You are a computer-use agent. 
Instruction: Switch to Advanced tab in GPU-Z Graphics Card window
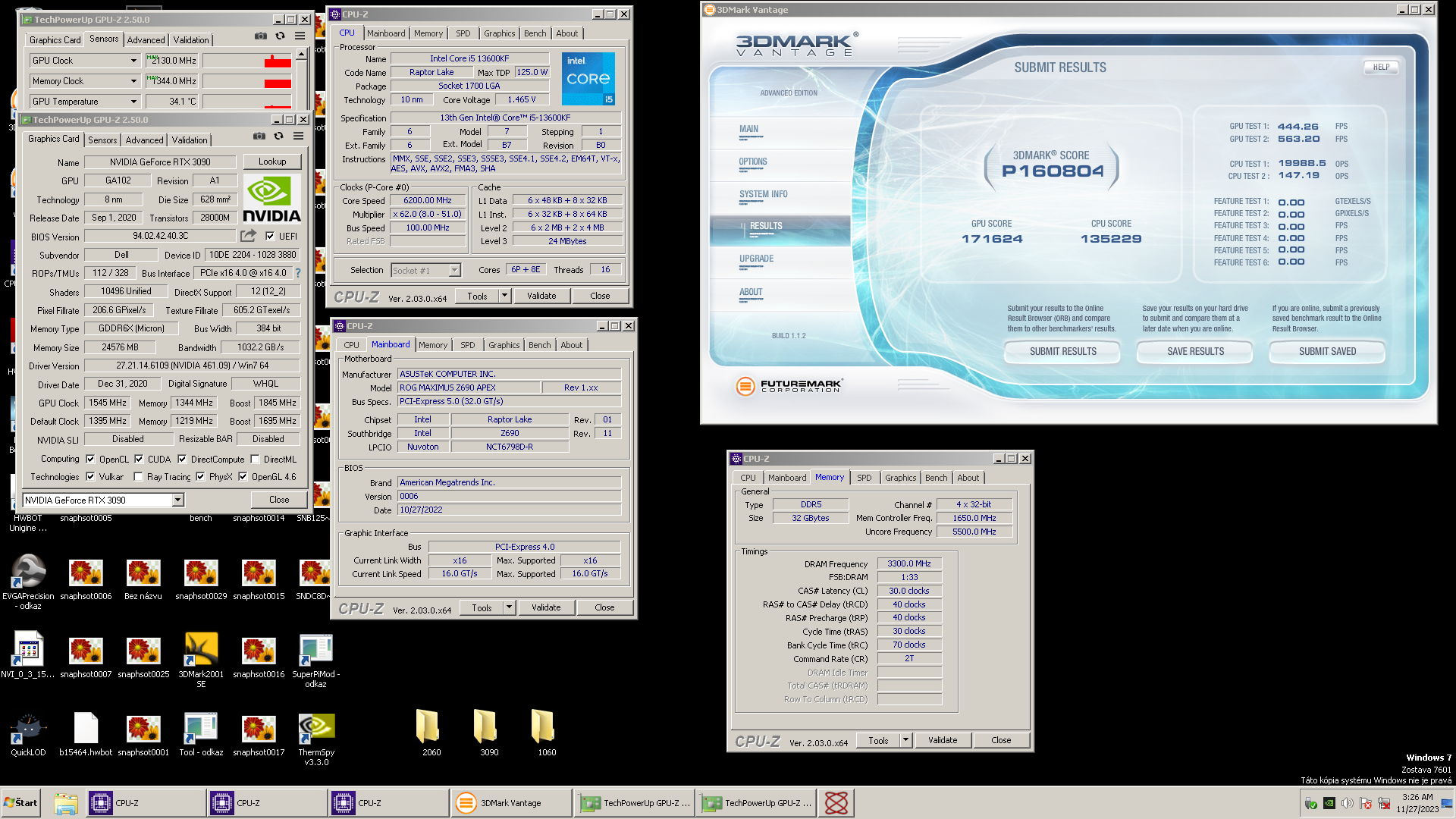(144, 140)
